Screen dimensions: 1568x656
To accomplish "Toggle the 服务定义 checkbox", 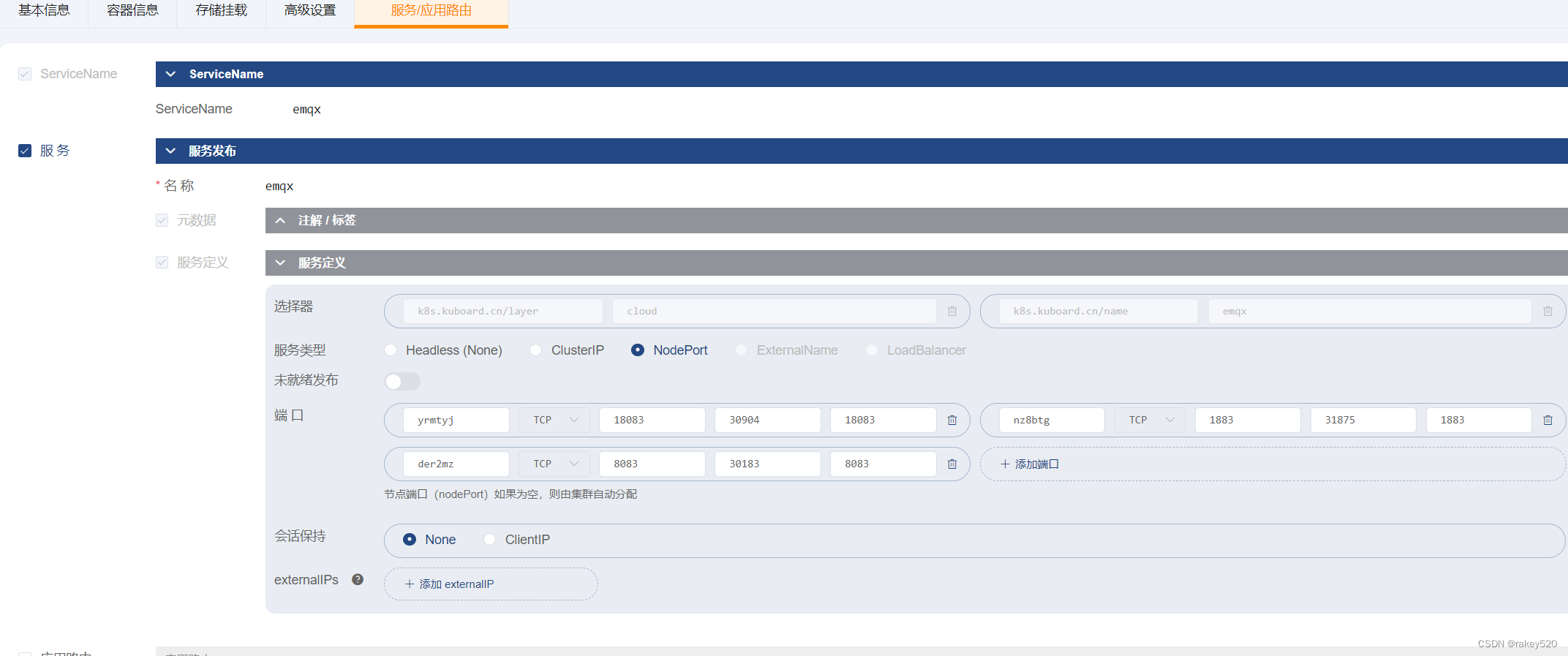I will pos(162,263).
